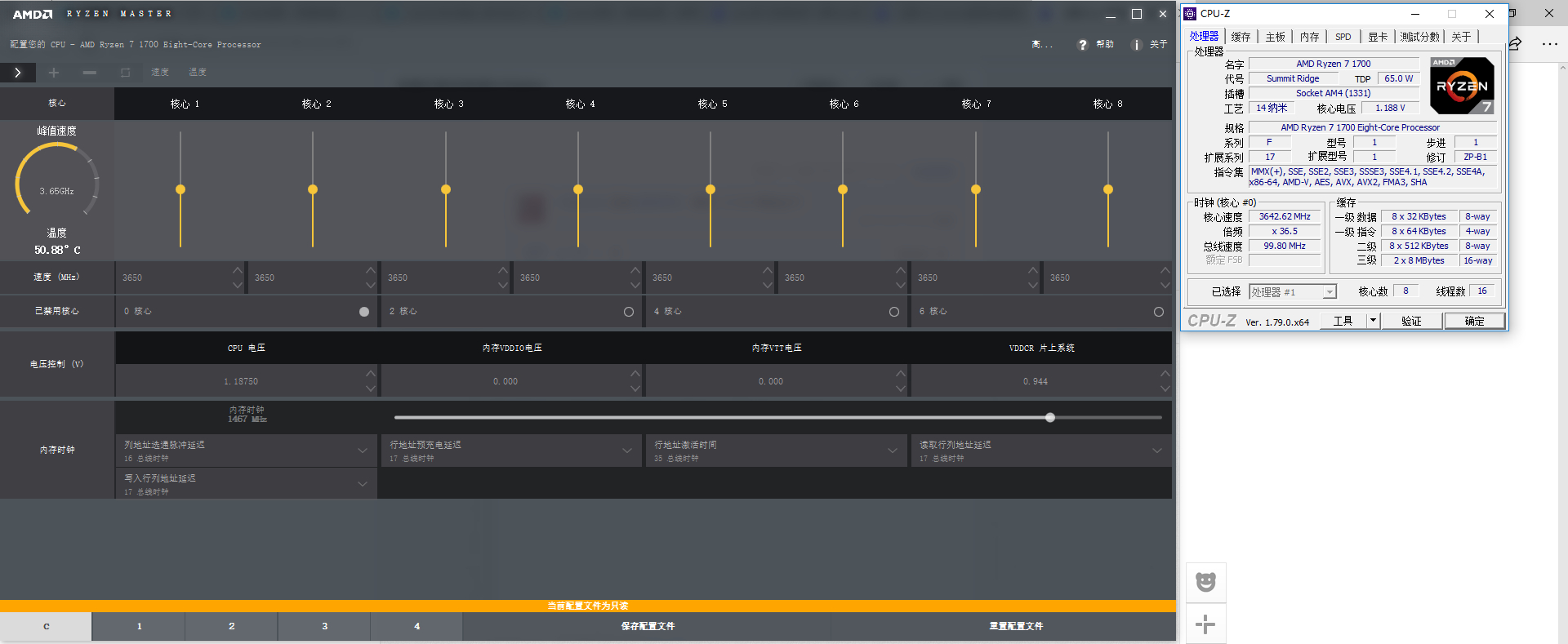Switch to 主板 tab in CPU-Z
Screen dimensions: 1568x644
tap(1276, 37)
